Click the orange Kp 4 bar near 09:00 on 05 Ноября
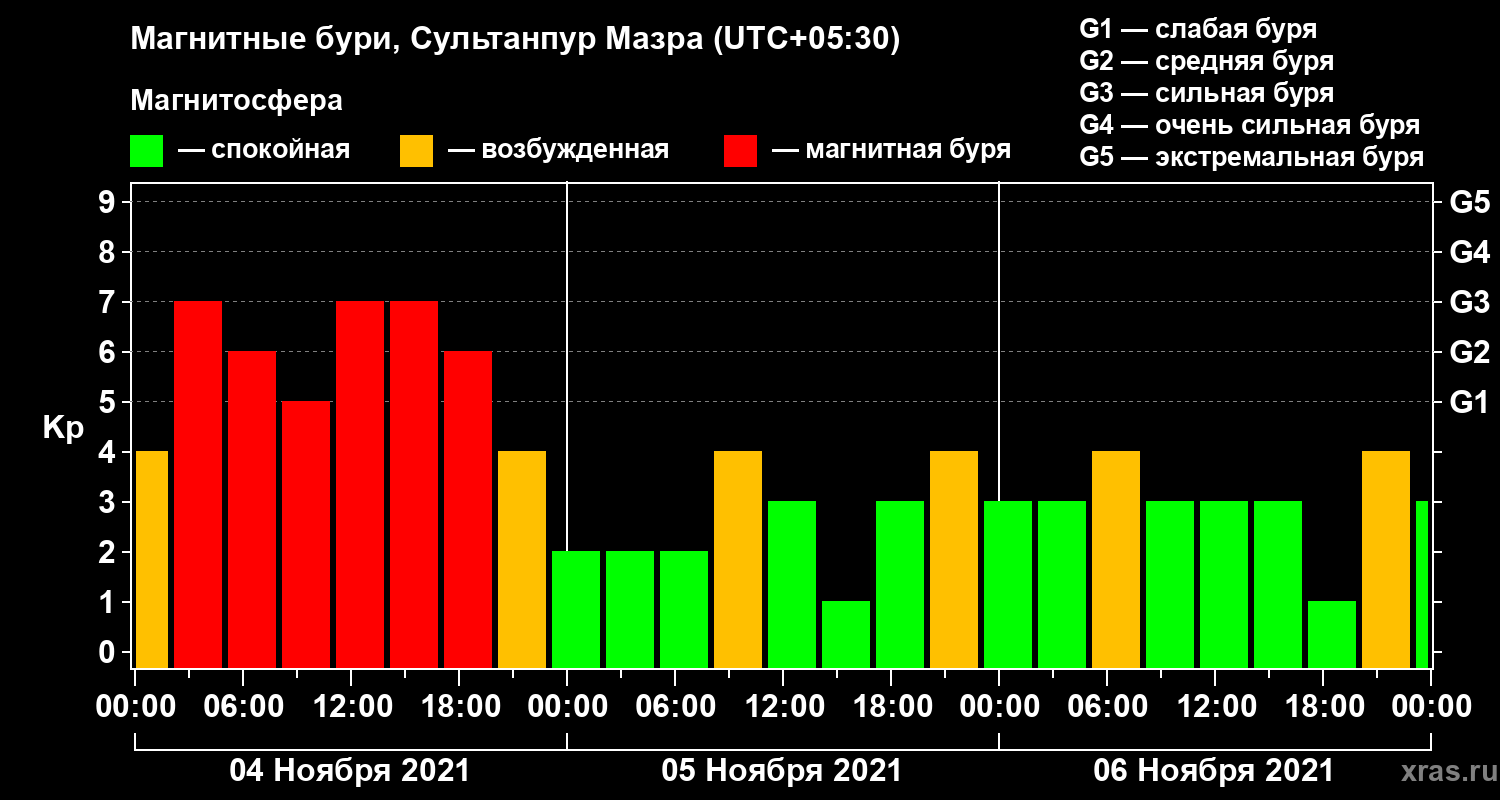This screenshot has height=800, width=1500. (x=738, y=559)
